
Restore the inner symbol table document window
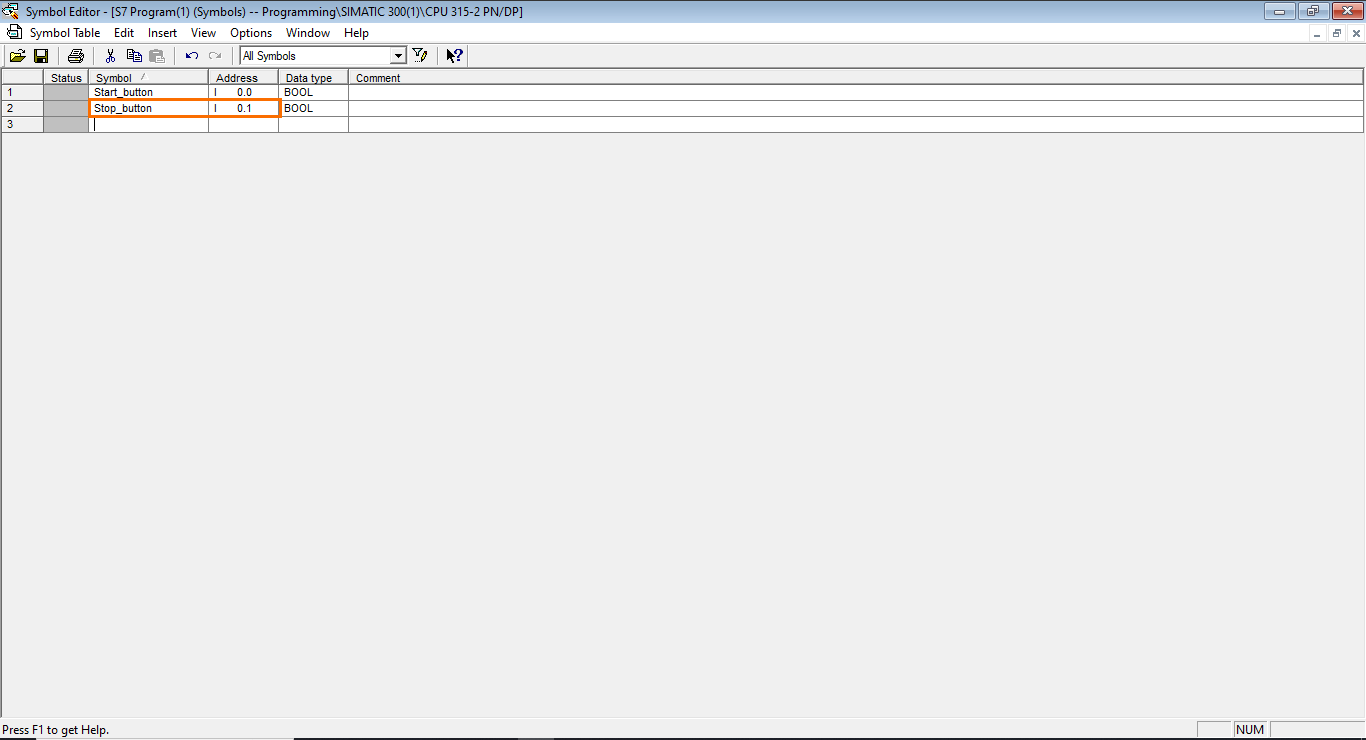tap(1337, 33)
